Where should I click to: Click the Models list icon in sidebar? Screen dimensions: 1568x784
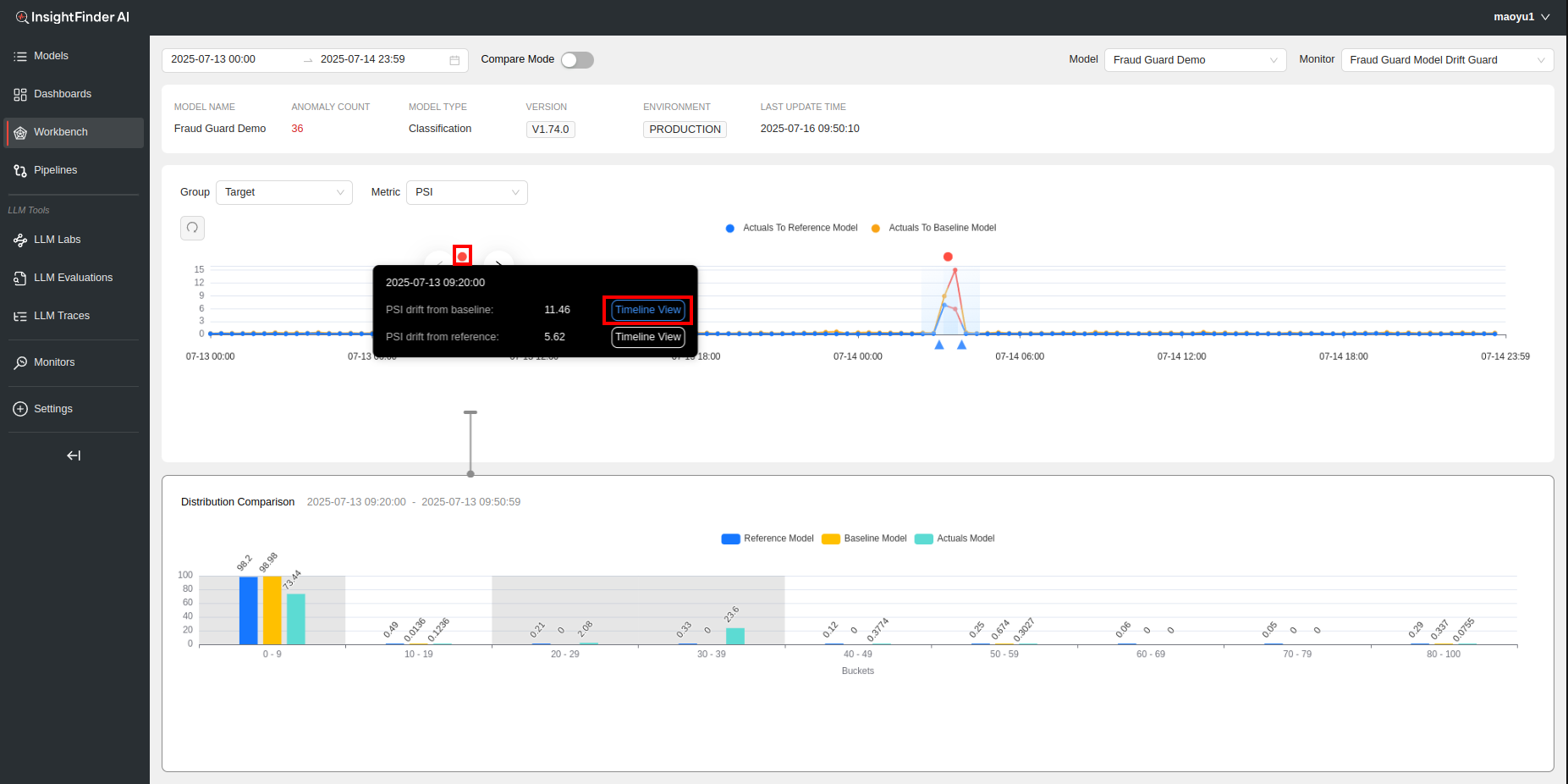click(x=20, y=56)
